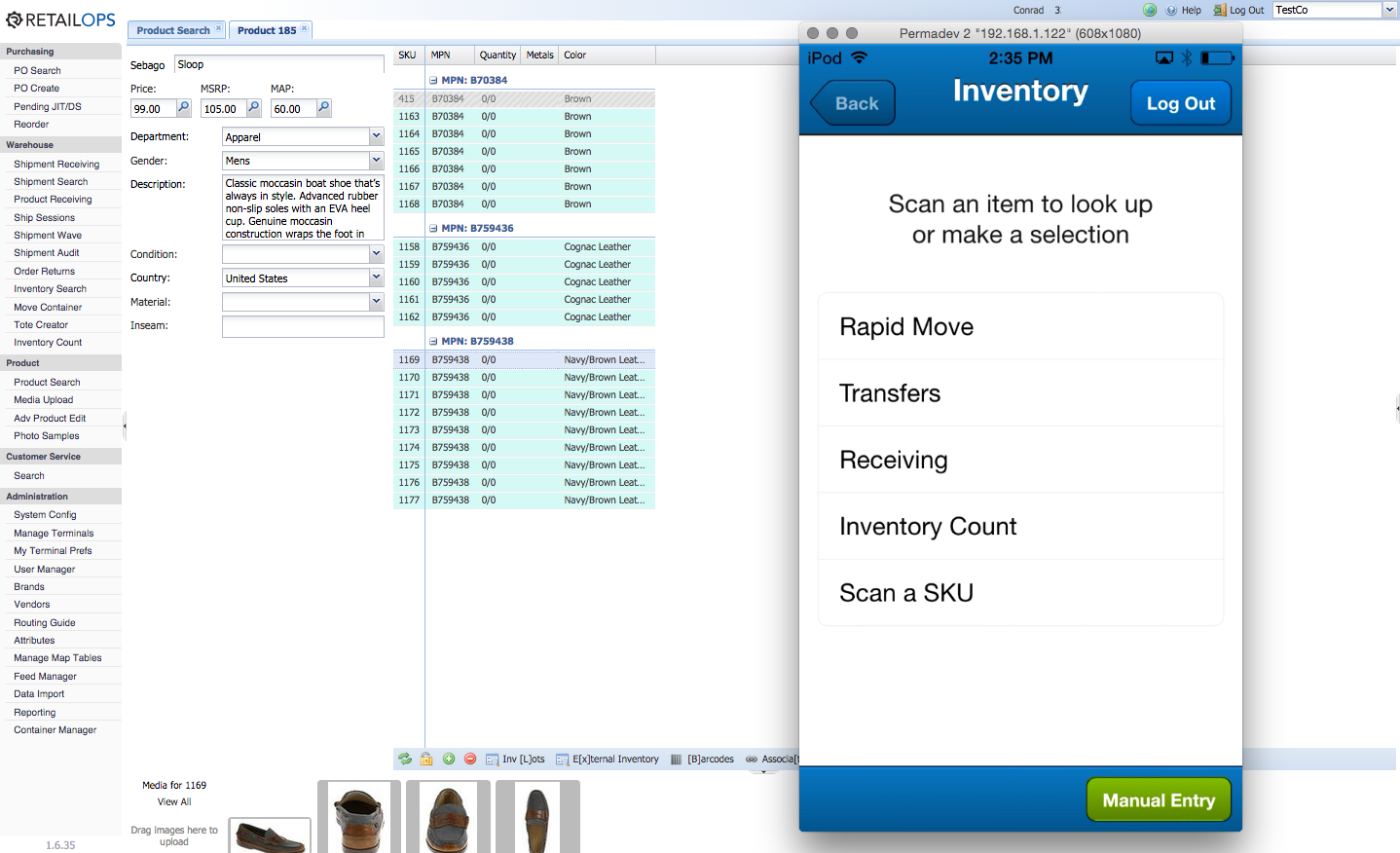Click the Inseam input field
1400x853 pixels.
[x=303, y=326]
